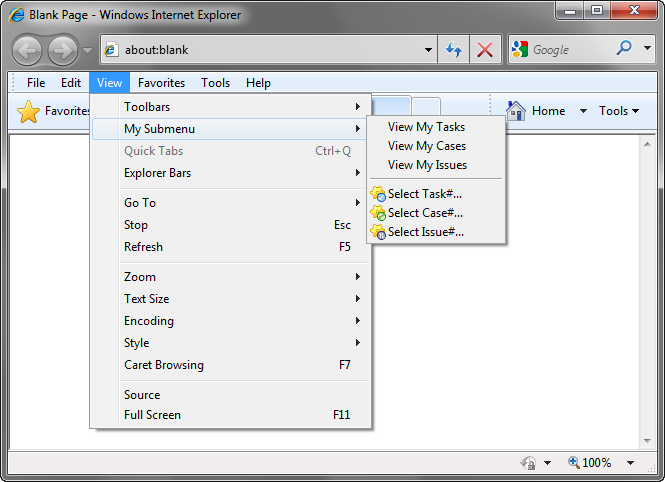This screenshot has height=482, width=665.
Task: Choose Full Screen menu item
Action: (231, 415)
